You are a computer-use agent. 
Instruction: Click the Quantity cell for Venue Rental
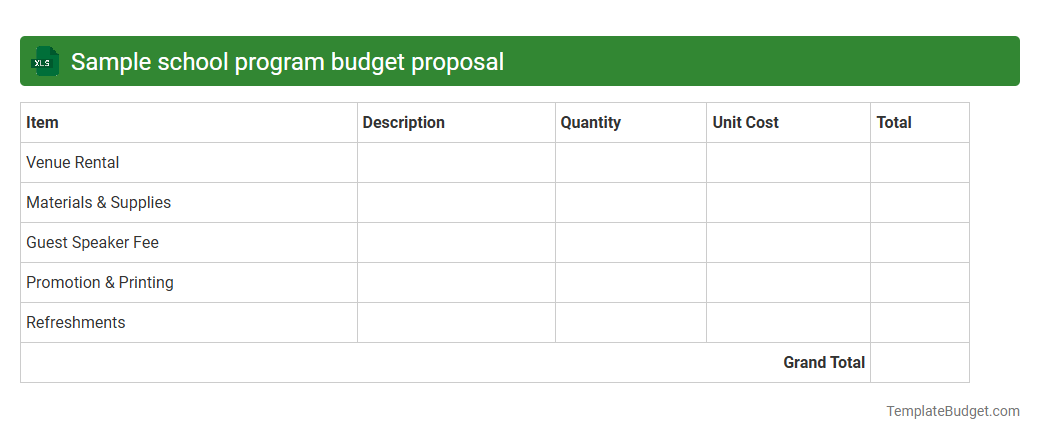[x=631, y=163]
